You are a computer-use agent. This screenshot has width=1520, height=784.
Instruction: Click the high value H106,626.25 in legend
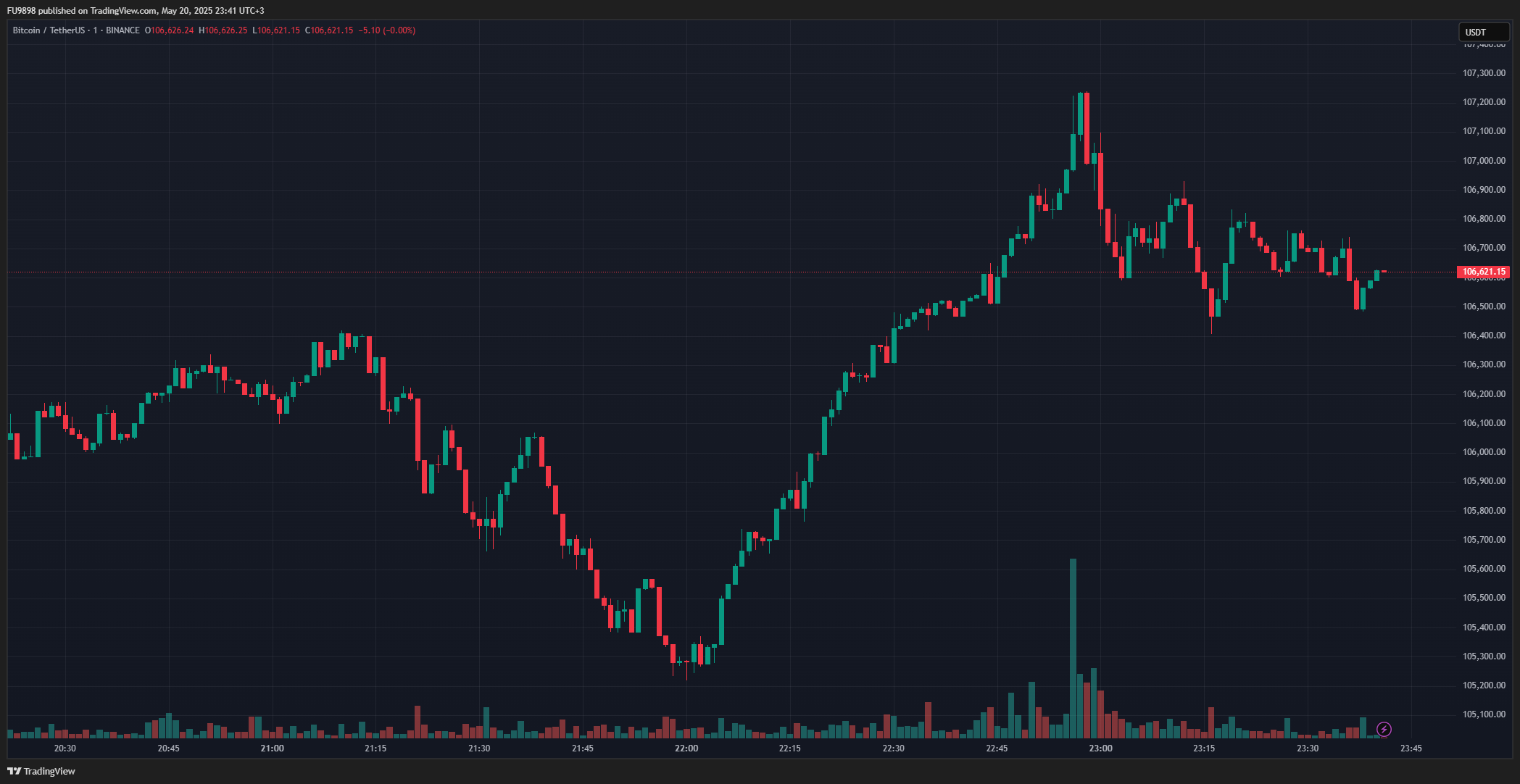[x=223, y=30]
